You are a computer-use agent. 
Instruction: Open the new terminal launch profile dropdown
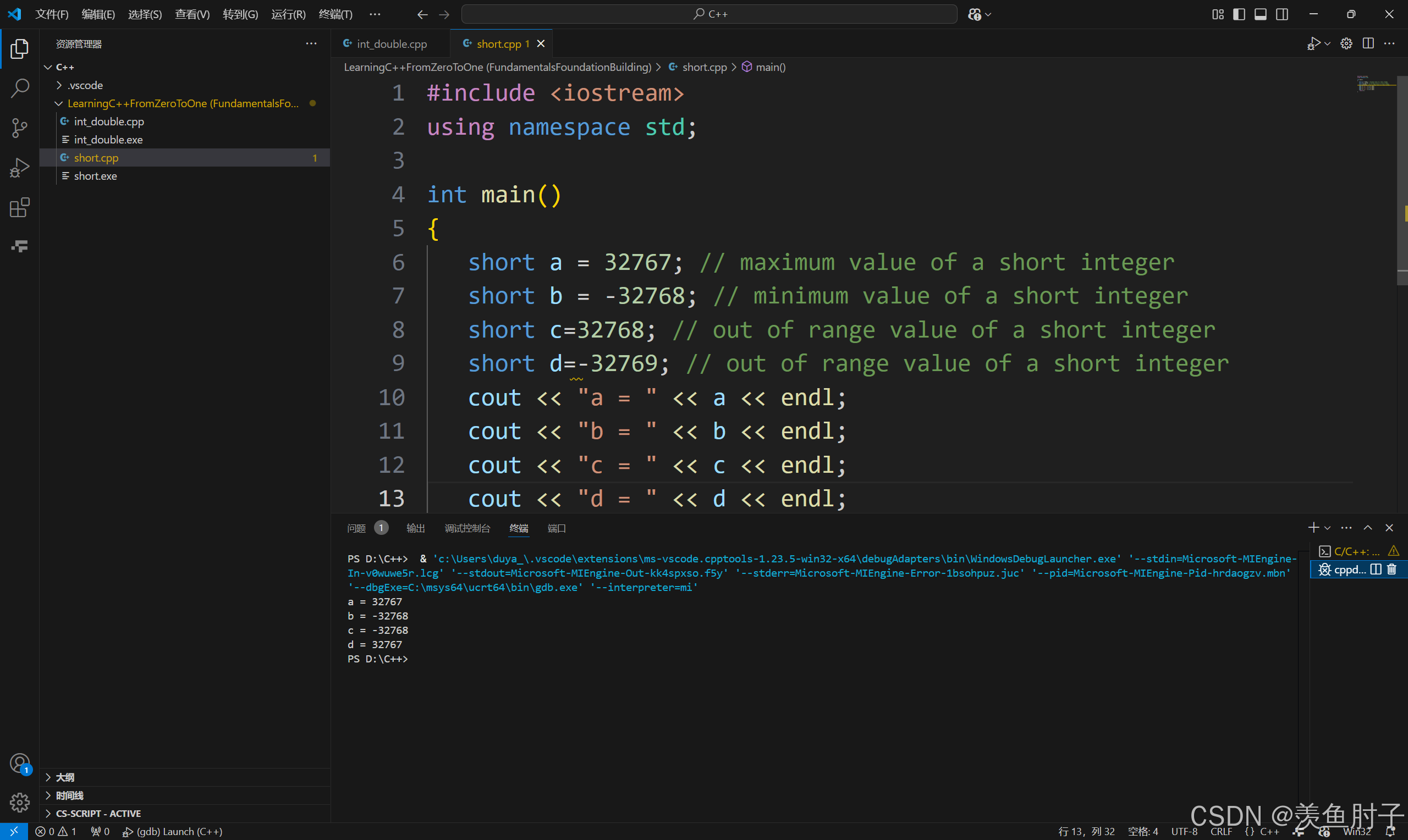[1328, 528]
